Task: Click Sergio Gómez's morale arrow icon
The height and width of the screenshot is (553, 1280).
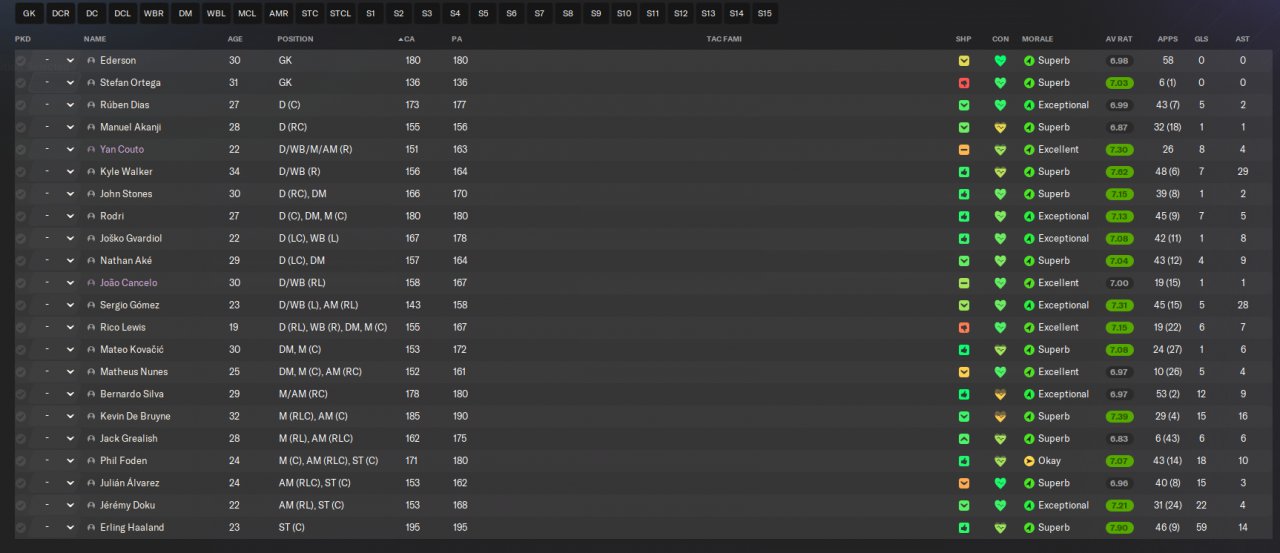Action: (1029, 305)
